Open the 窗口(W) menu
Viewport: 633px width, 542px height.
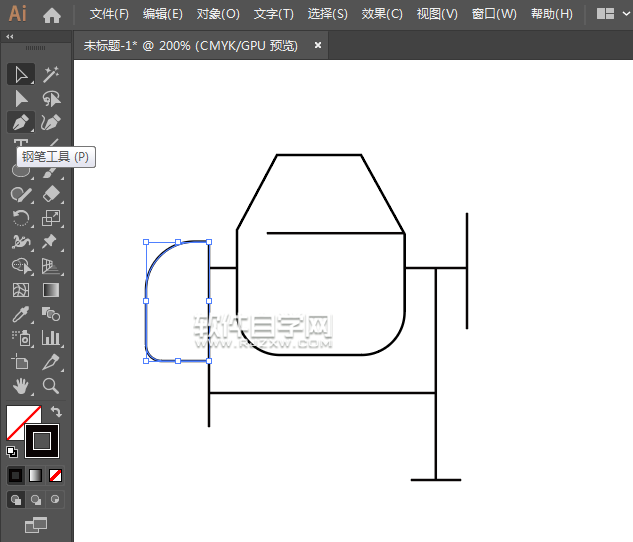493,14
